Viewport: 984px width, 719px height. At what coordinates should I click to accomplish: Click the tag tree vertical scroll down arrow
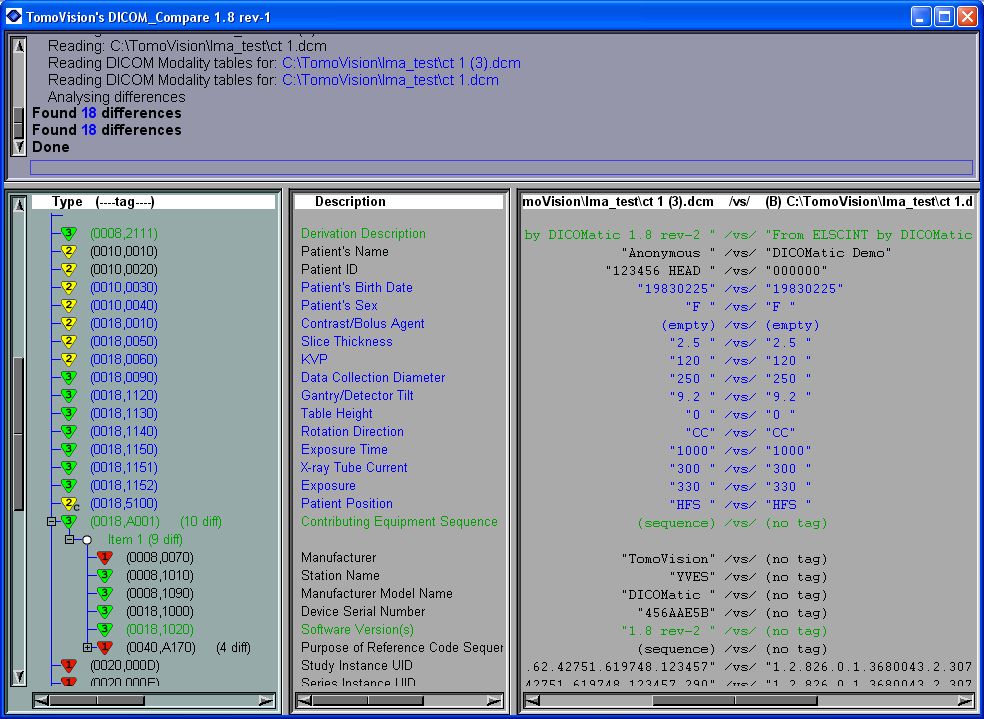(x=19, y=676)
